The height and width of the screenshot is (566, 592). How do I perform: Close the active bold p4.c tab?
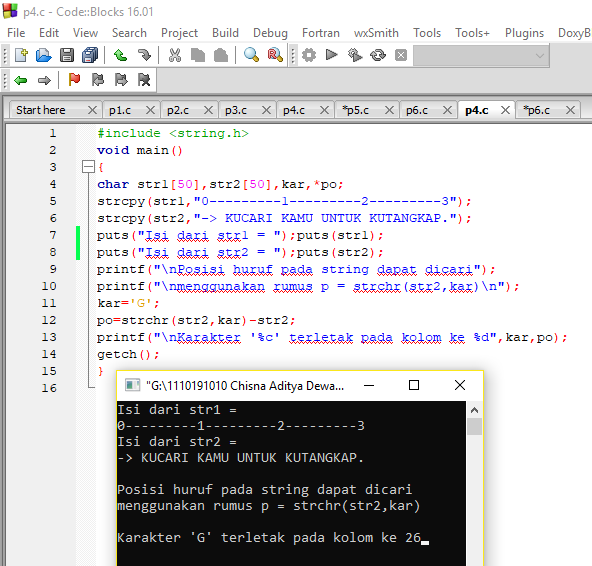coord(505,110)
